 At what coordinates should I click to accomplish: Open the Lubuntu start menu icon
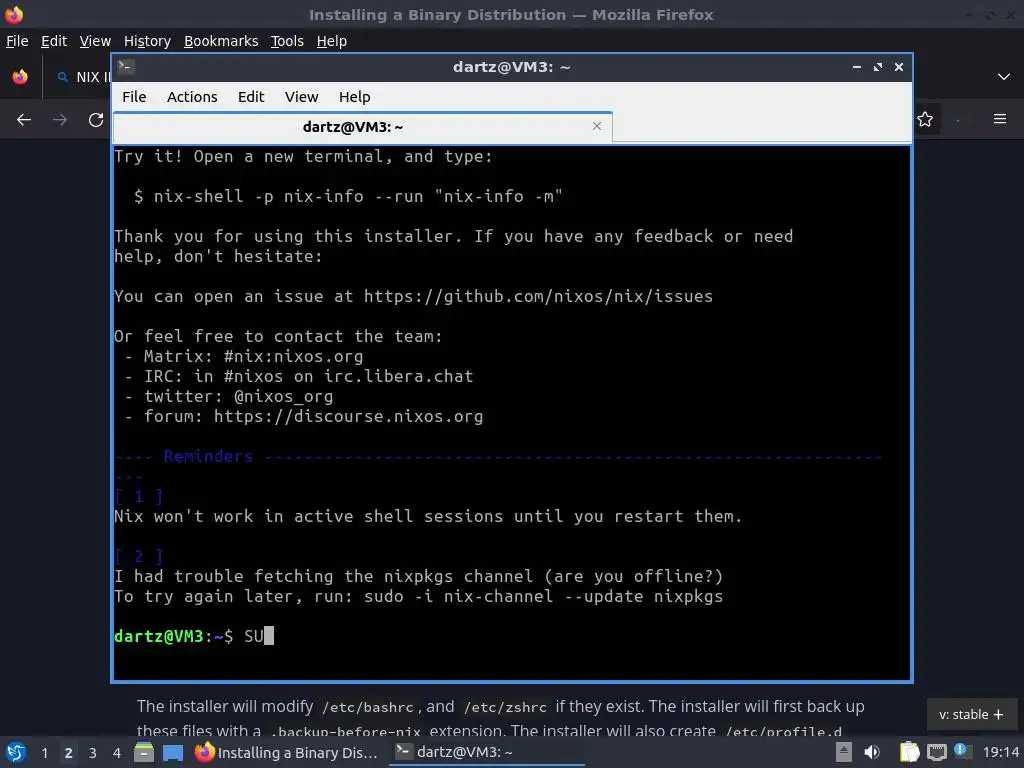pos(16,752)
